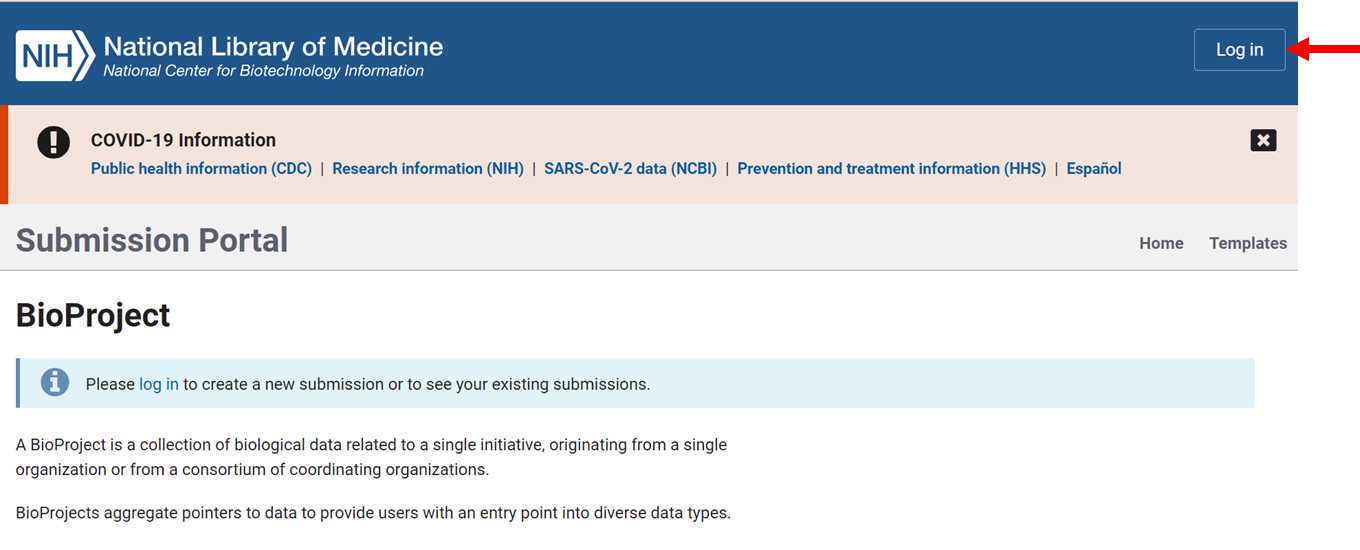Open the Templates menu item
1360x550 pixels.
point(1248,243)
